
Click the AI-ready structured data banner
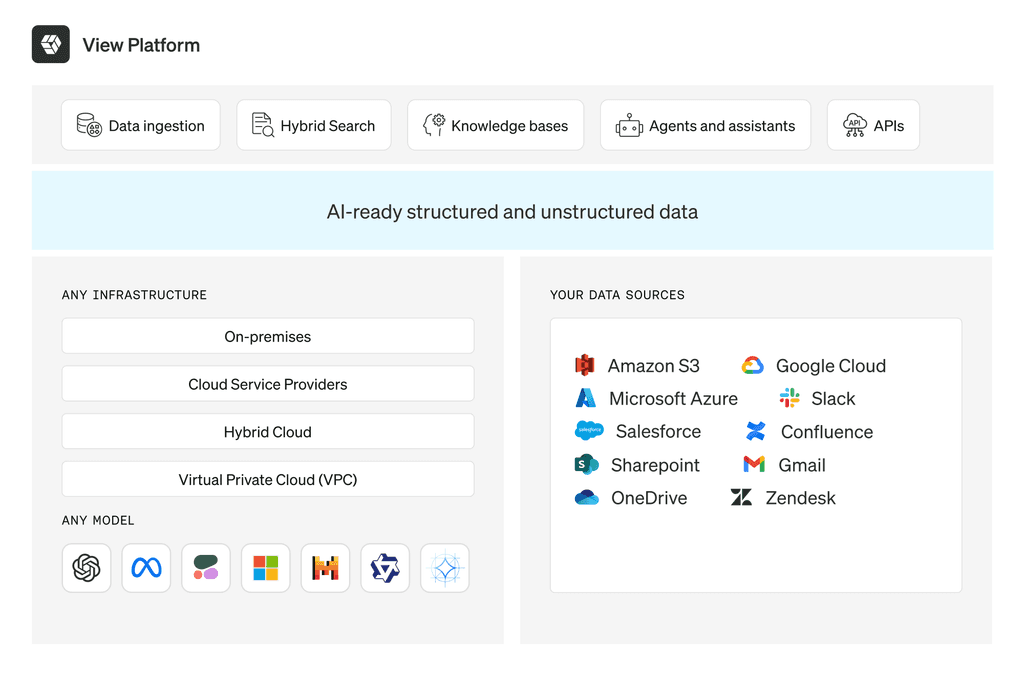(x=512, y=211)
